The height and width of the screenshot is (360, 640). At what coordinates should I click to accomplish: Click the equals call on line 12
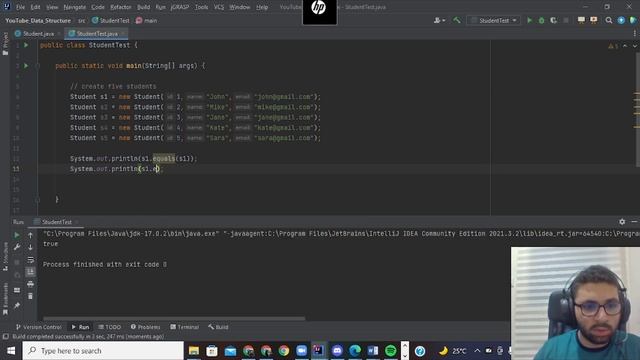[164, 158]
